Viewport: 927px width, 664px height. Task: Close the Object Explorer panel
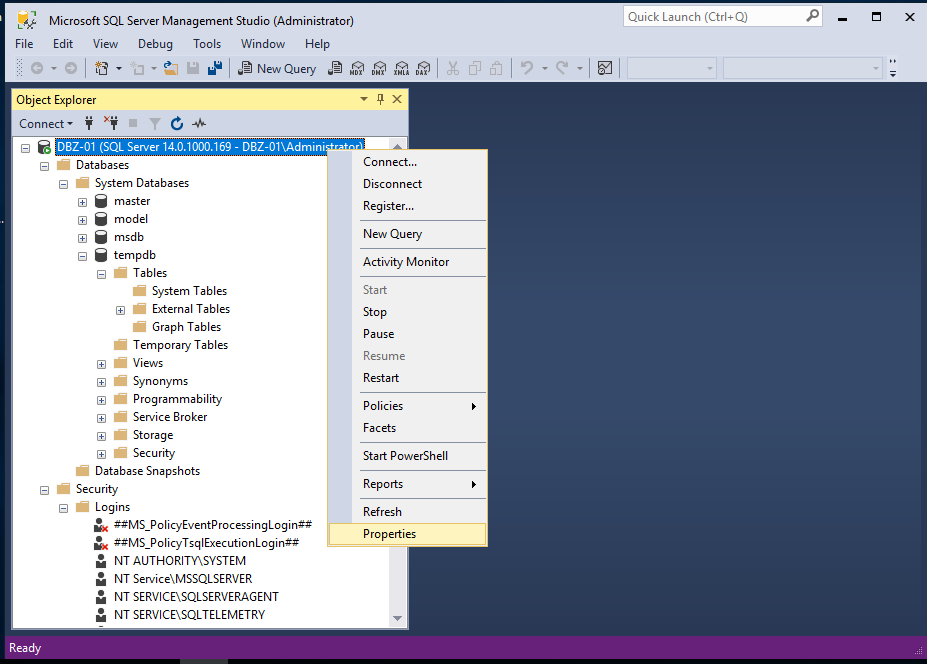point(397,99)
